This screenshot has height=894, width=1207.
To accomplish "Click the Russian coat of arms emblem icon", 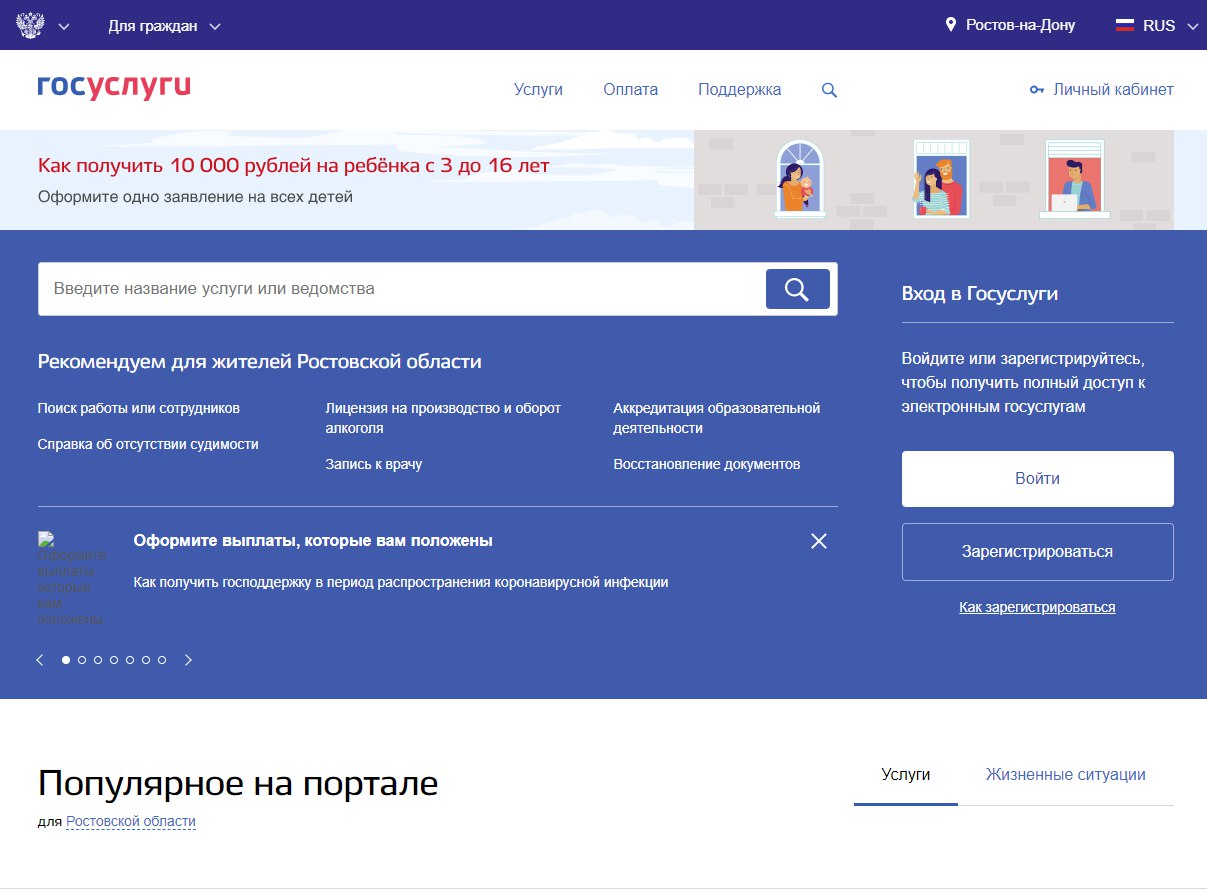I will [x=31, y=25].
